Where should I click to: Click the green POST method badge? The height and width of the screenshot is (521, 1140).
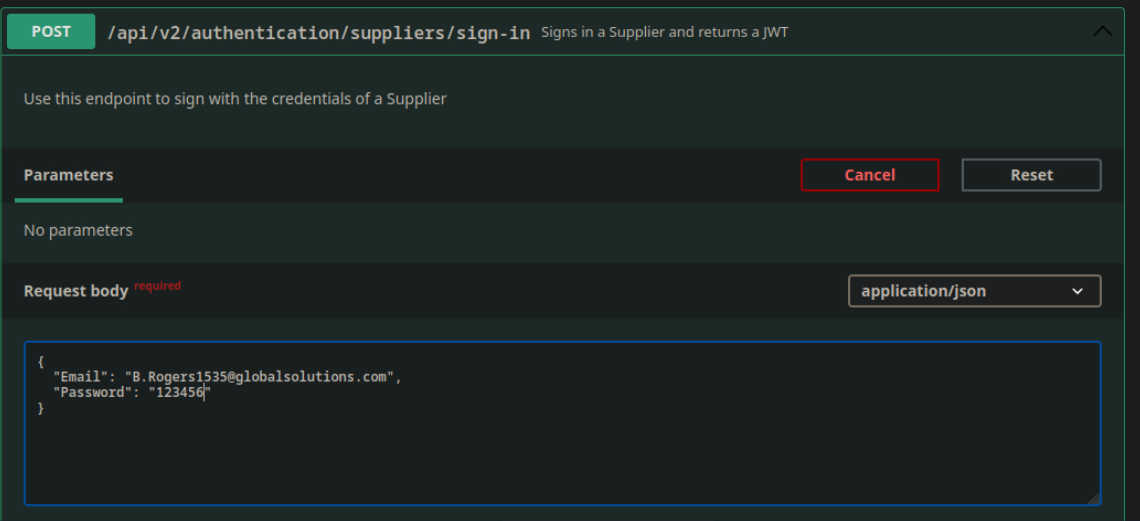(51, 32)
